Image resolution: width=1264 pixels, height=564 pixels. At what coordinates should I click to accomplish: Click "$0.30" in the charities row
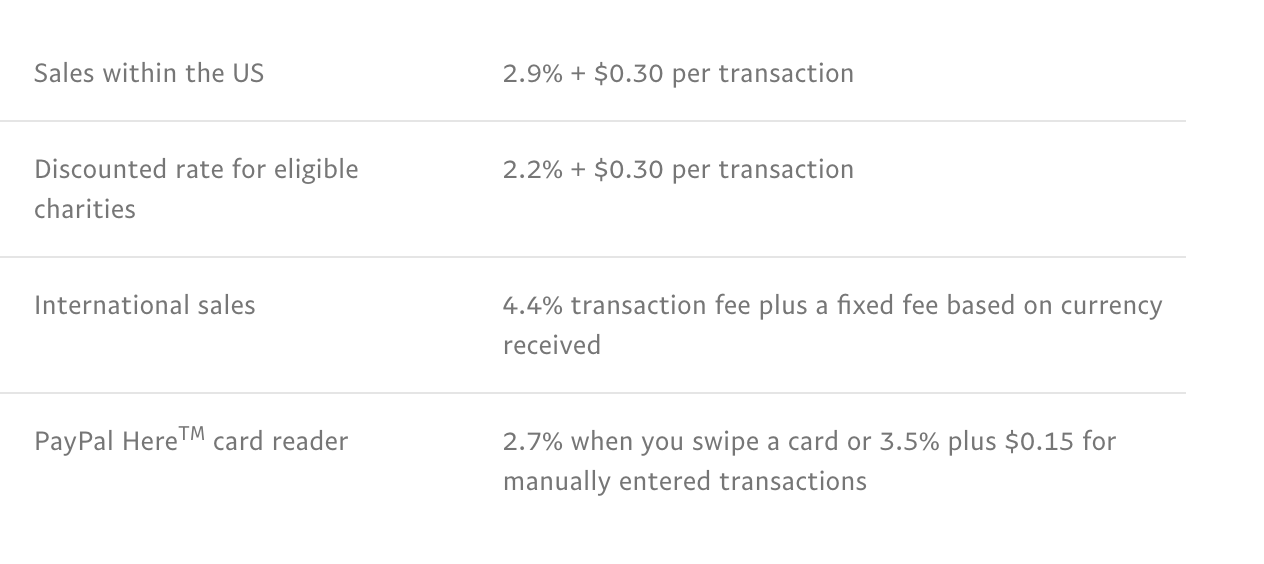point(628,169)
